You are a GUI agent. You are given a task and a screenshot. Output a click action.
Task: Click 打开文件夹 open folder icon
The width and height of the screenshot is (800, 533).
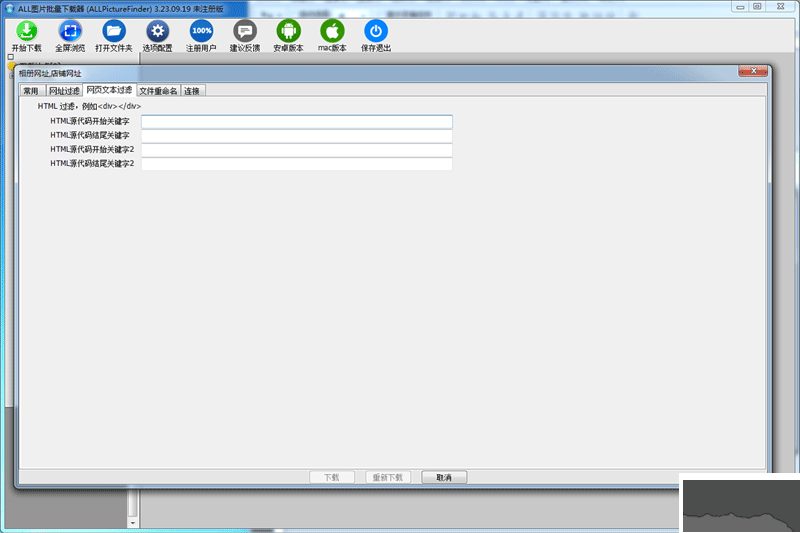coord(114,31)
